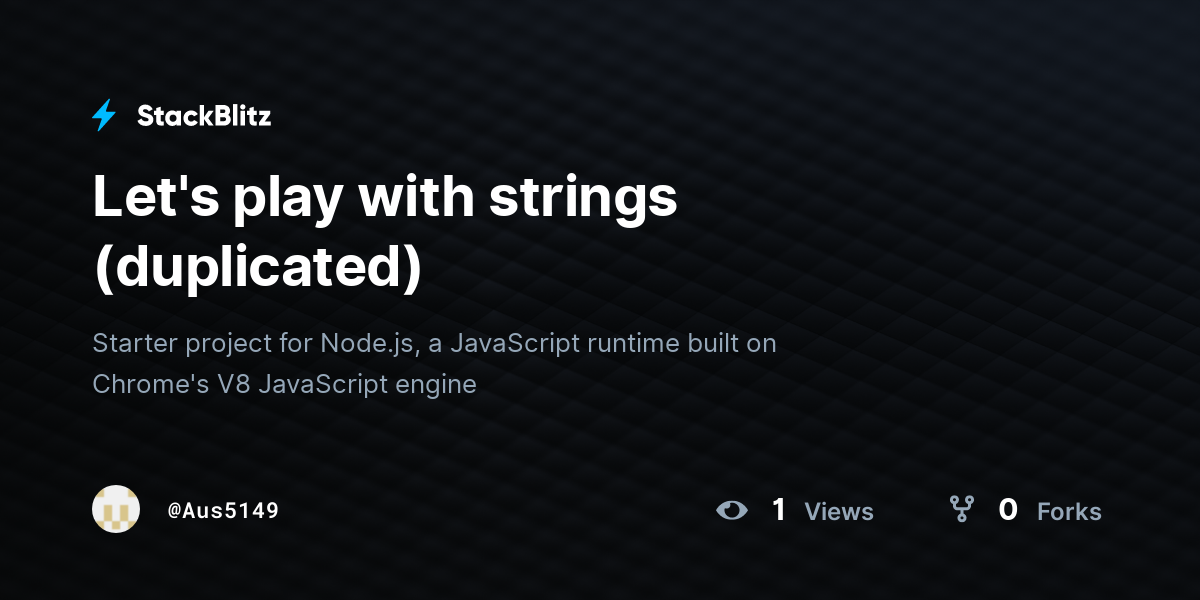
Task: Click the view count number 1
Action: point(779,510)
